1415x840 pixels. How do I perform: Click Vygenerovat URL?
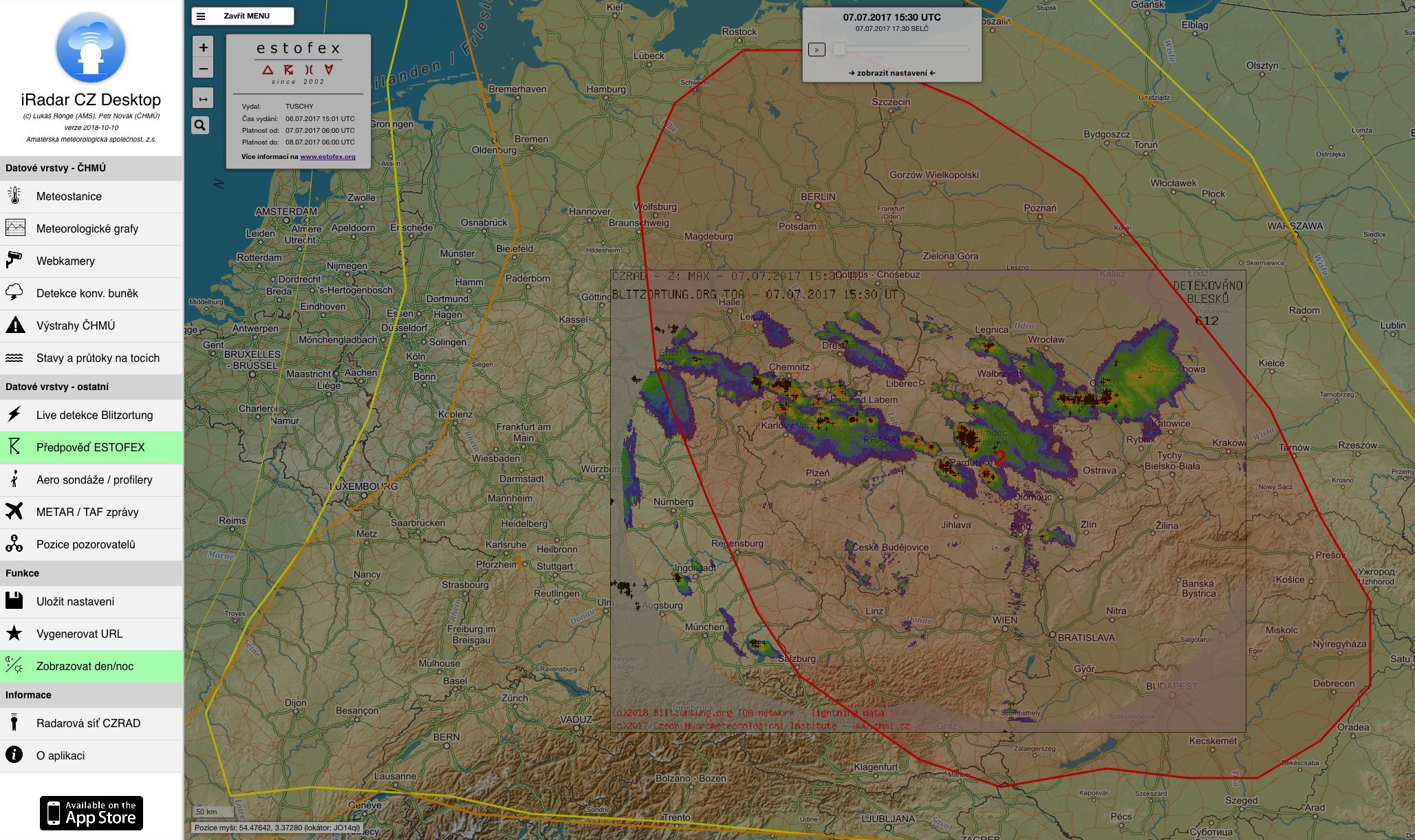[x=91, y=634]
